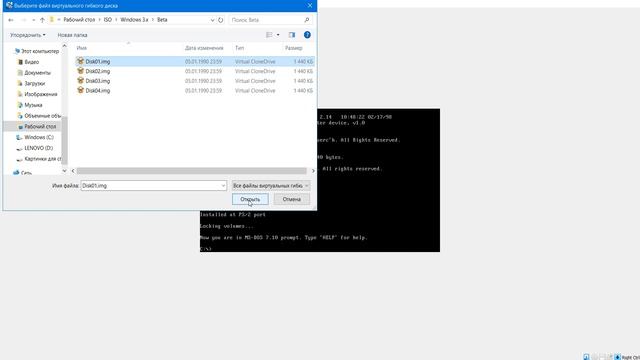Screen dimensions: 640x360
Task: Click the 'Новая папка' button
Action: click(x=72, y=35)
